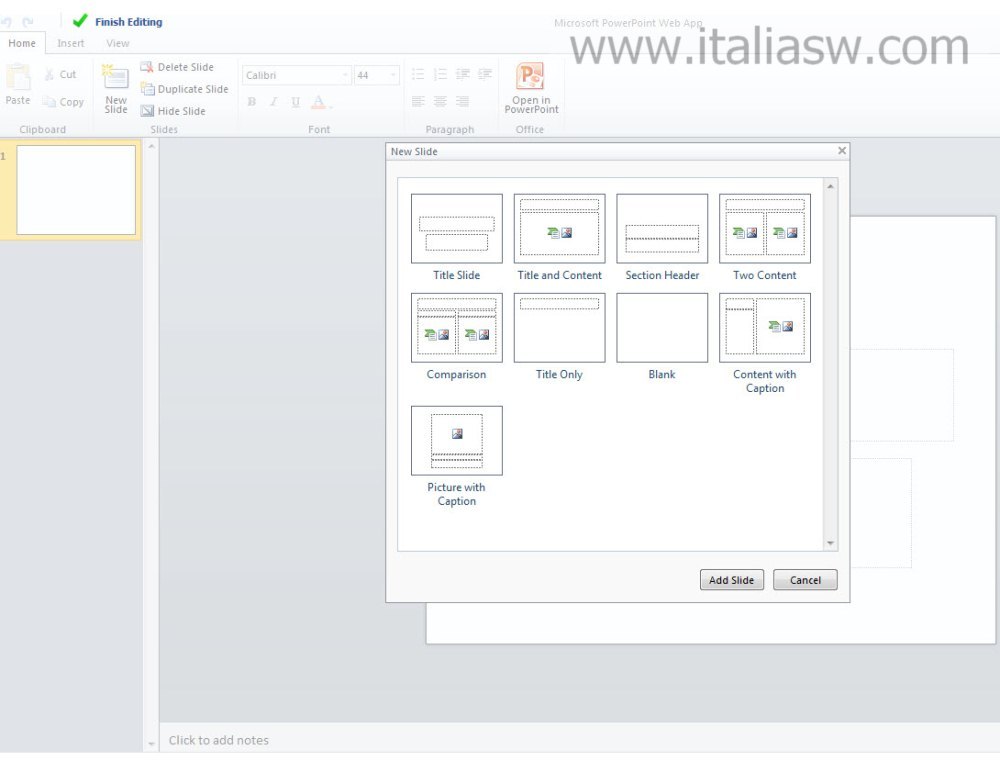Select the Picture with Caption layout
This screenshot has height=761, width=1000.
[x=456, y=441]
